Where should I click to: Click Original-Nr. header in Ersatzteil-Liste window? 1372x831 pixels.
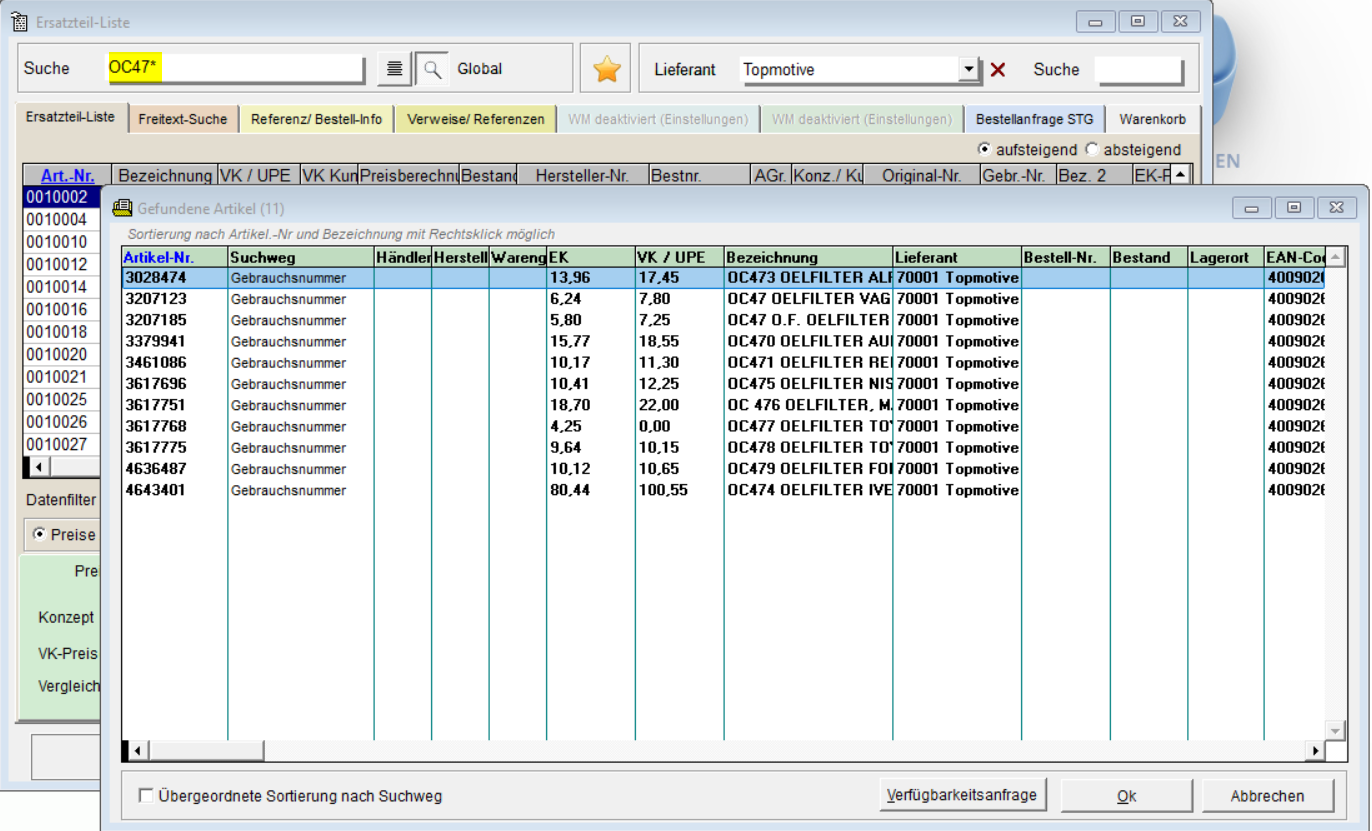[922, 175]
